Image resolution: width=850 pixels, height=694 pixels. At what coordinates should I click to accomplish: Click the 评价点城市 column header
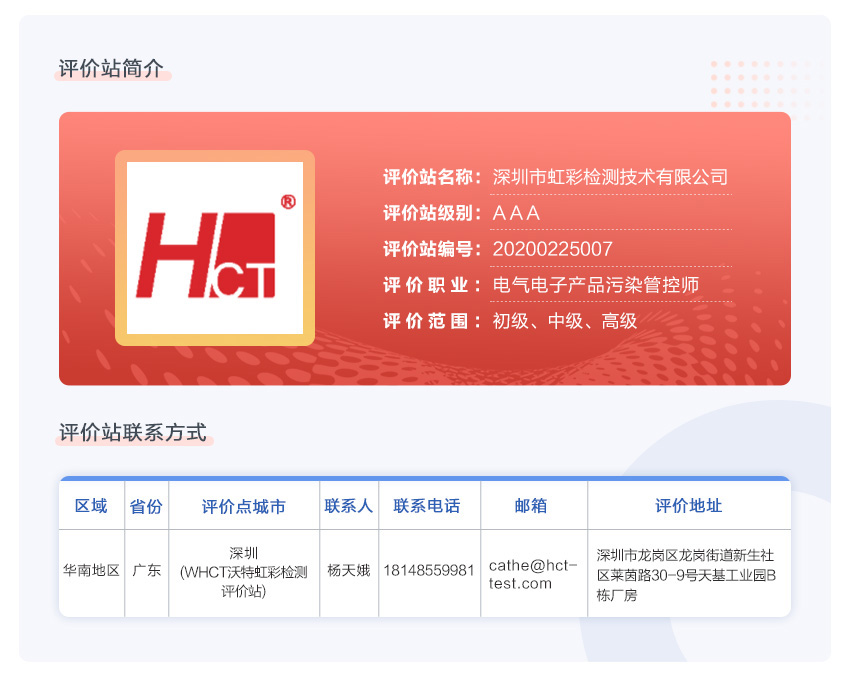(x=243, y=506)
